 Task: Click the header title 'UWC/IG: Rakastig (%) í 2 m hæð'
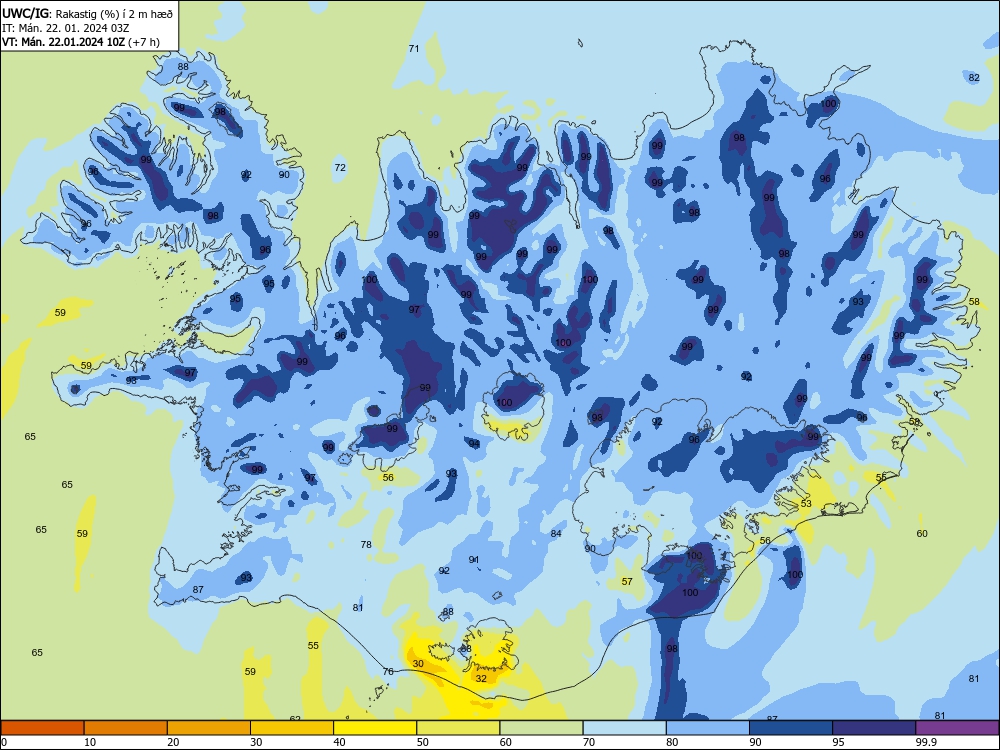(87, 12)
